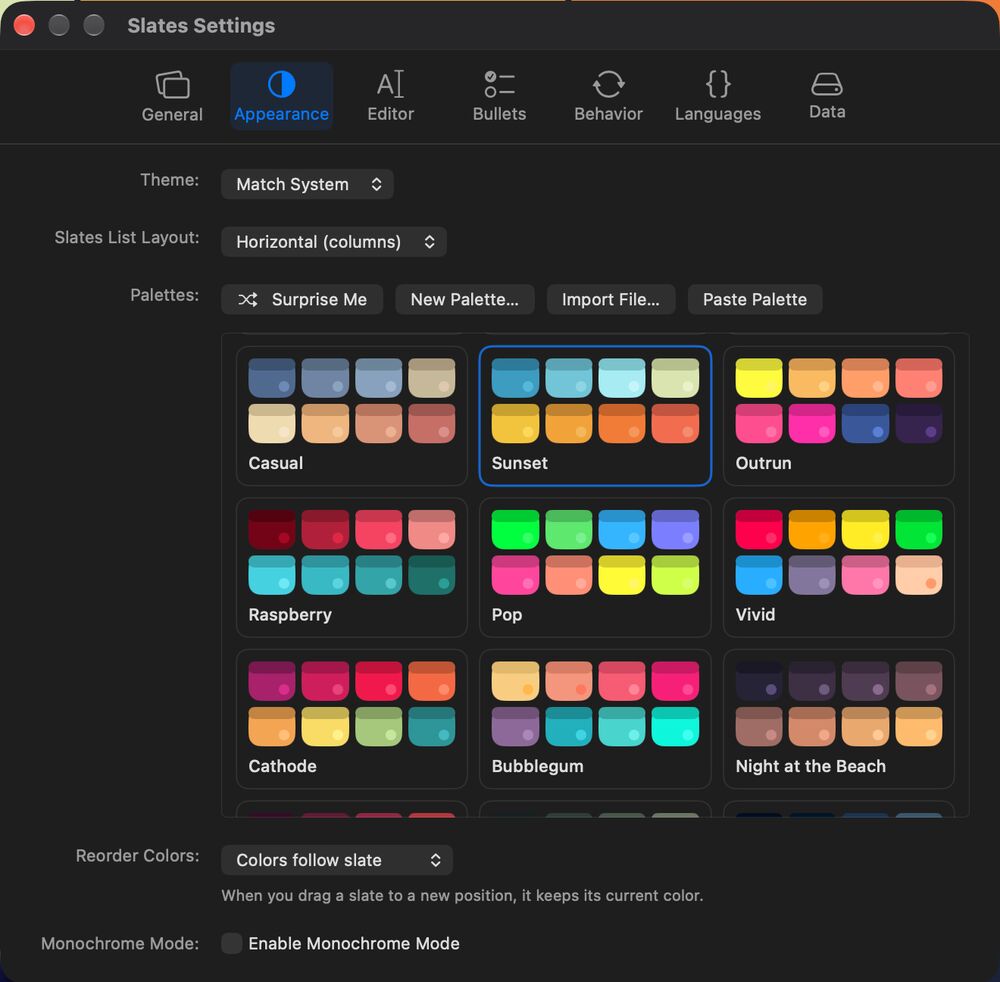Click the drag-position description text under Reorder Colors
The image size is (1000, 982).
tap(462, 895)
